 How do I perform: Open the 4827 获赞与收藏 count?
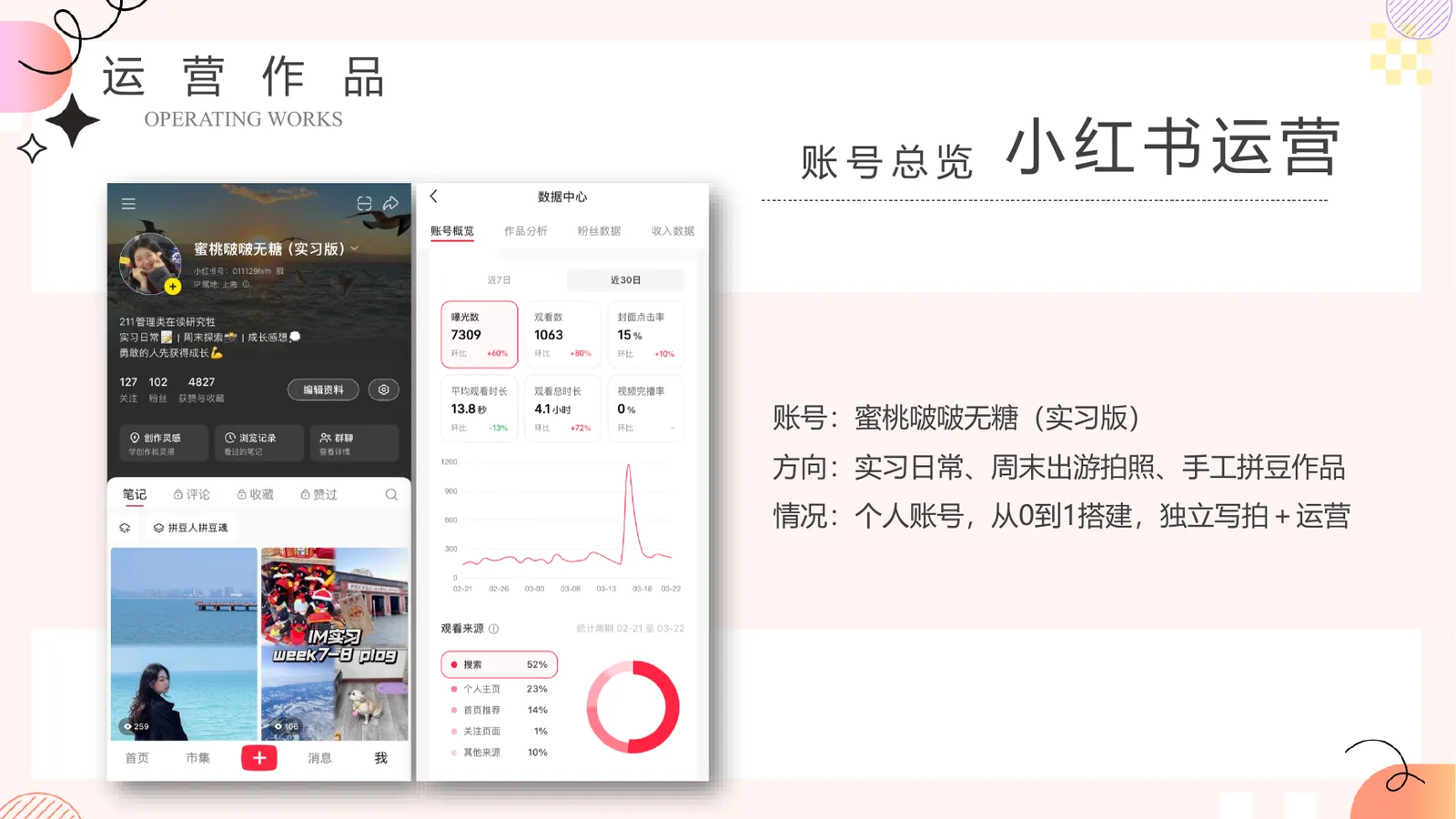tap(201, 389)
